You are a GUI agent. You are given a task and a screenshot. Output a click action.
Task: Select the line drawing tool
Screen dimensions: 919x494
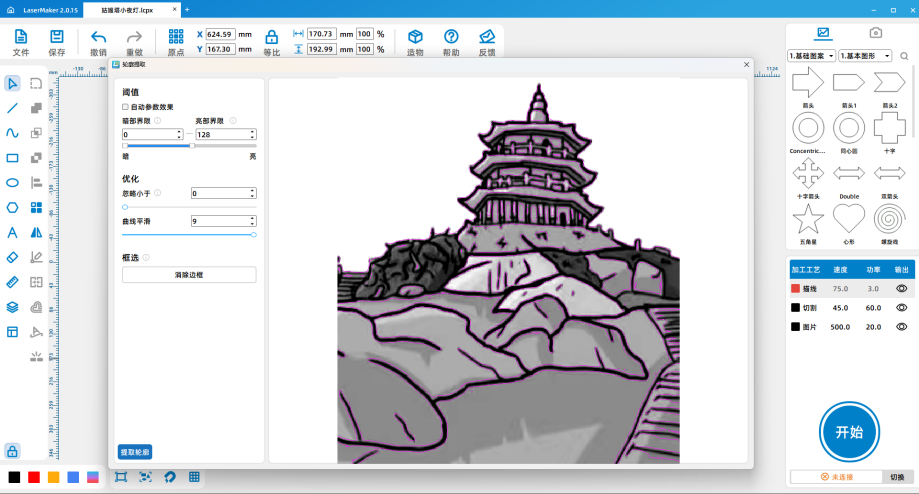[12, 108]
